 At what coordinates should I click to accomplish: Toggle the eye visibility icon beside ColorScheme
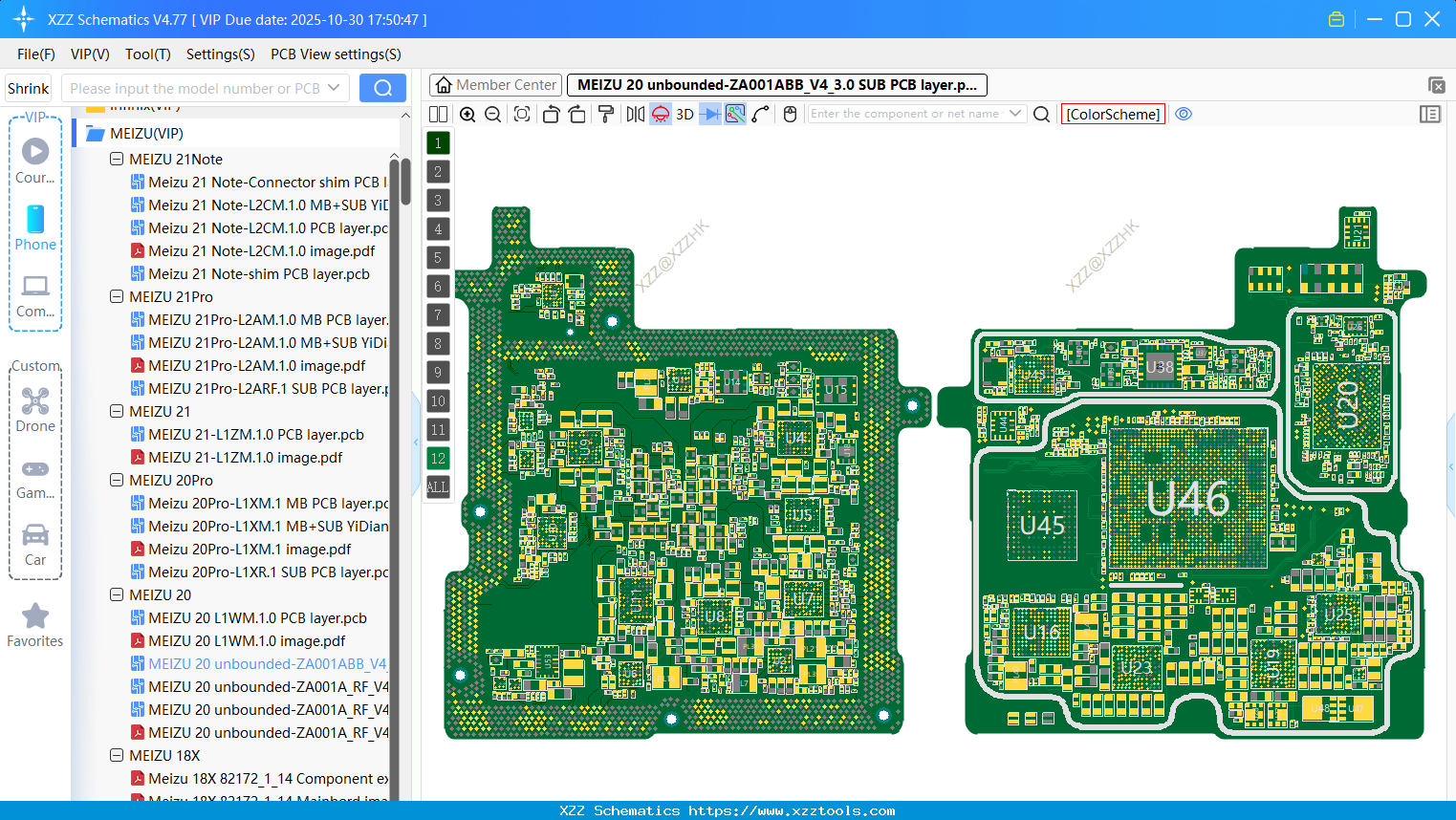pos(1184,114)
